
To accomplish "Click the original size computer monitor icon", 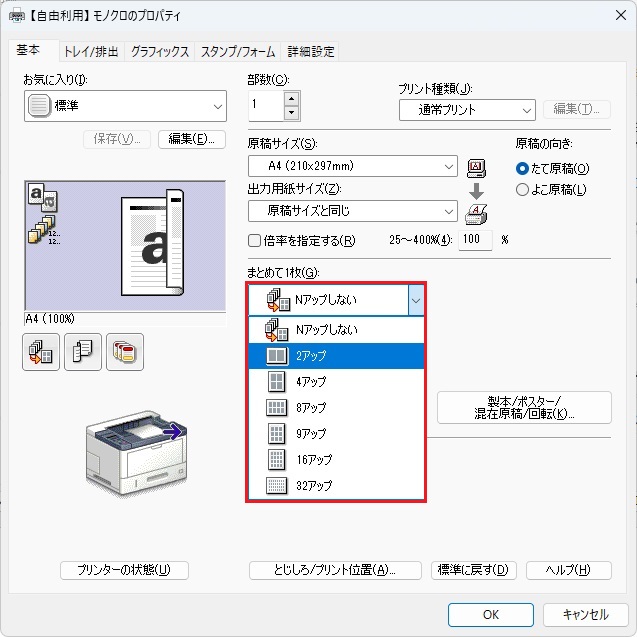I will click(x=476, y=168).
